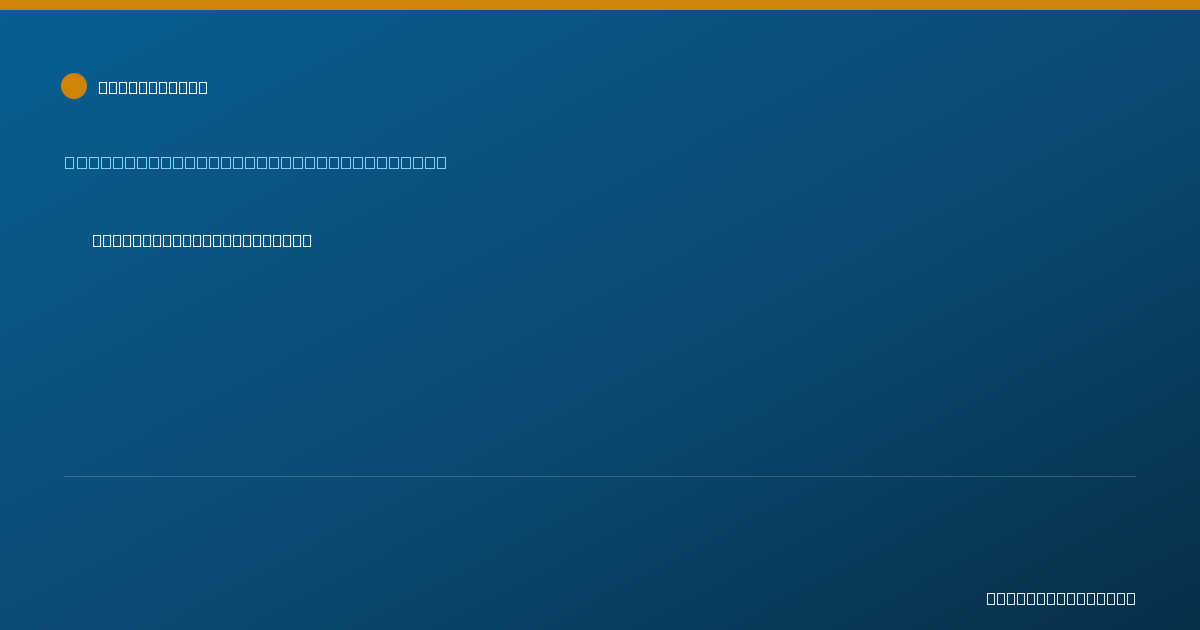This screenshot has height=630, width=1200.
Task: Select the indented white subtitle text line
Action: [x=202, y=240]
